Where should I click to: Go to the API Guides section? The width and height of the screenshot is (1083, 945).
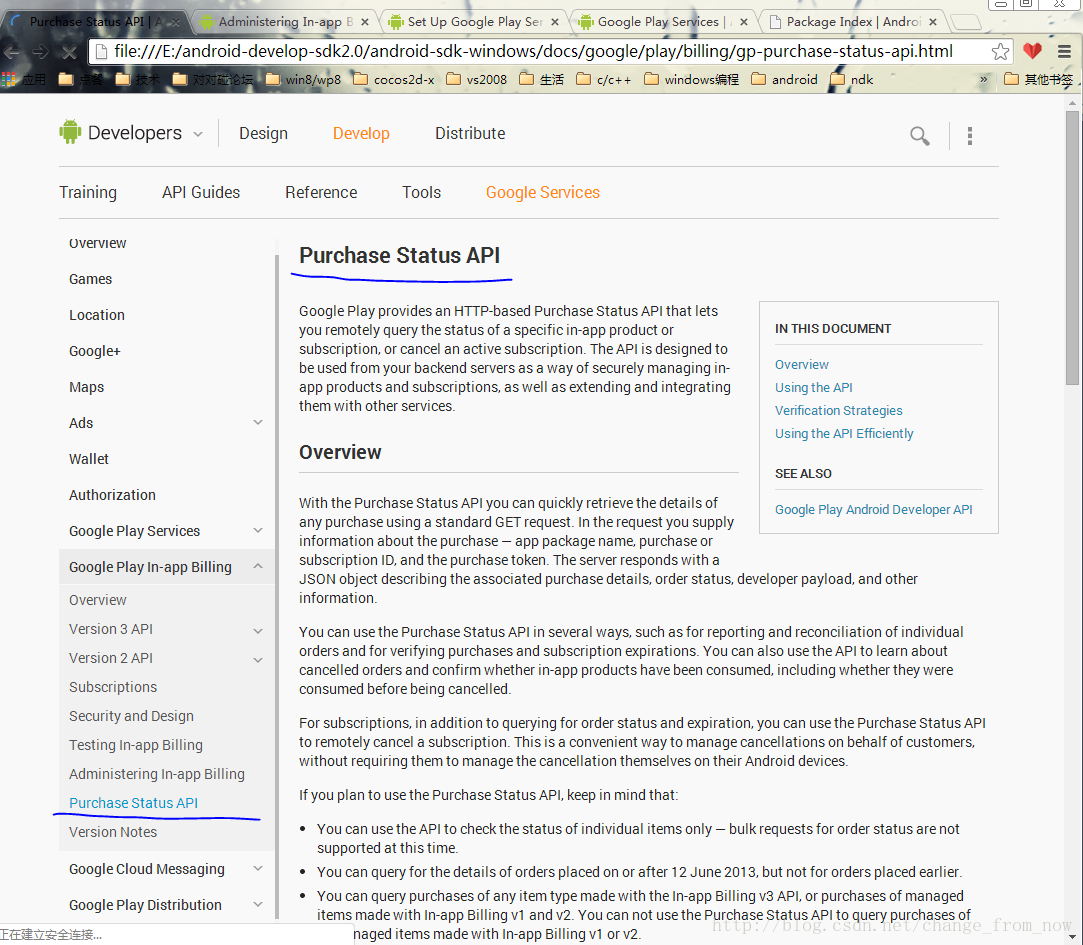[201, 192]
